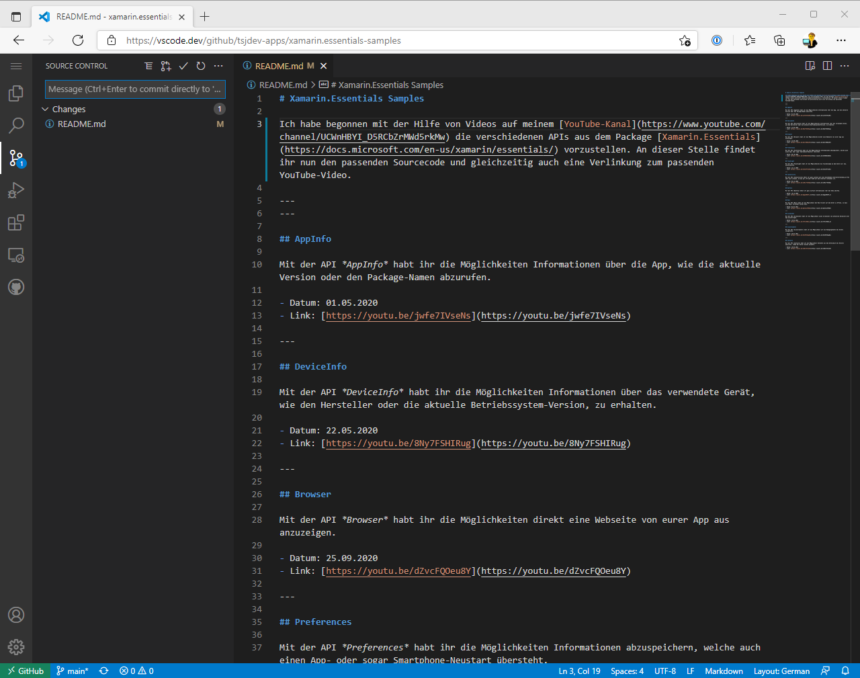This screenshot has height=678, width=860.
Task: Open README.md preview to the side
Action: (x=809, y=64)
